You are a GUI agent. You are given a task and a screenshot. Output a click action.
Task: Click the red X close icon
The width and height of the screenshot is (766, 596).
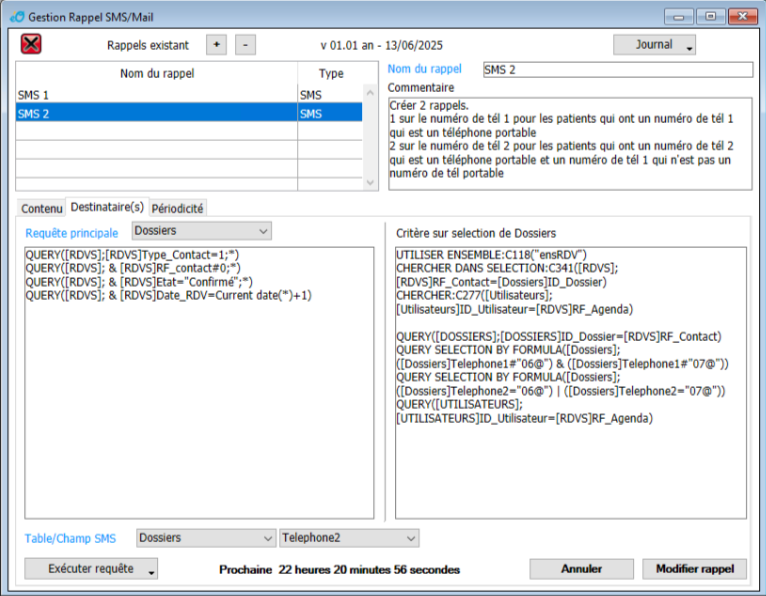(32, 44)
